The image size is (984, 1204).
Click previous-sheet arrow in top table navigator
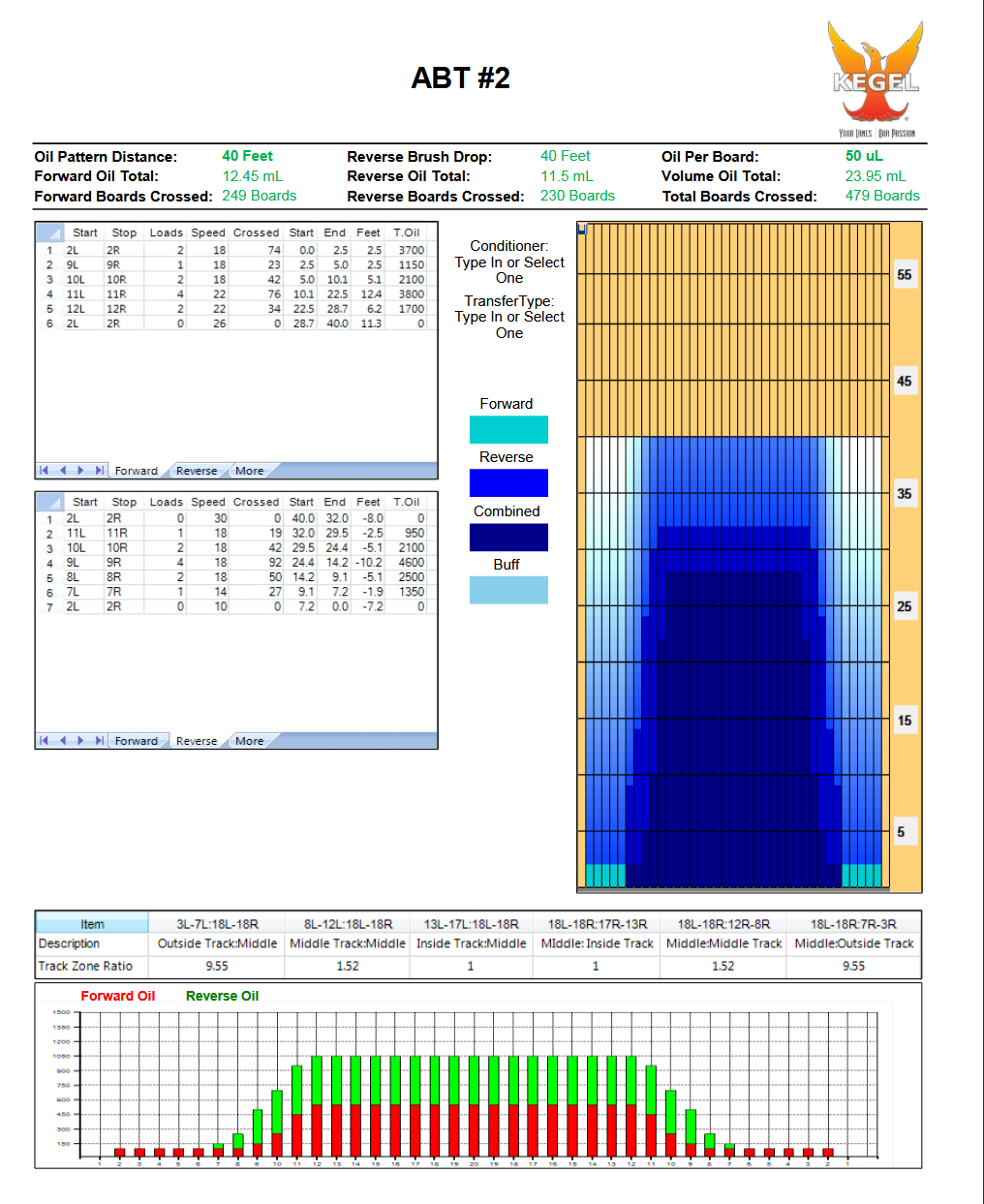(63, 471)
